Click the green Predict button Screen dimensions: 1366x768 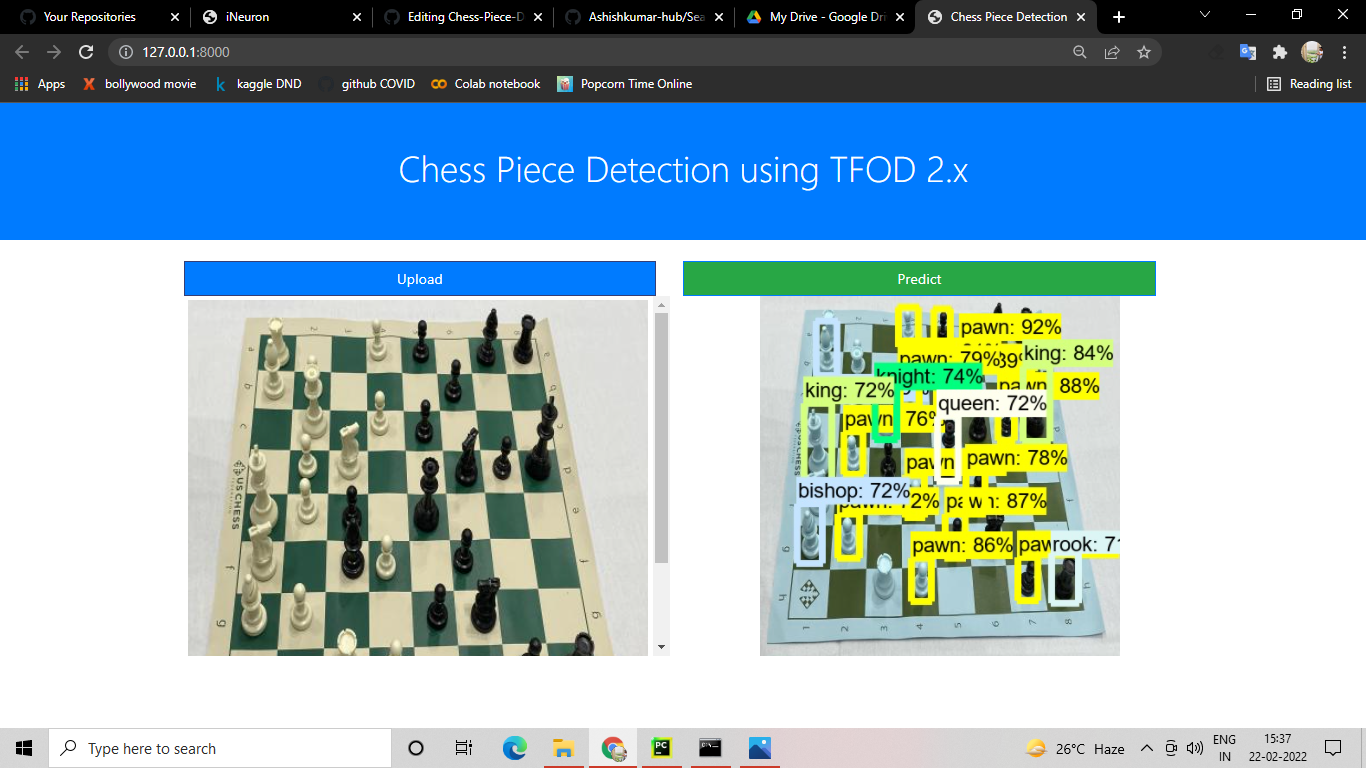(919, 278)
